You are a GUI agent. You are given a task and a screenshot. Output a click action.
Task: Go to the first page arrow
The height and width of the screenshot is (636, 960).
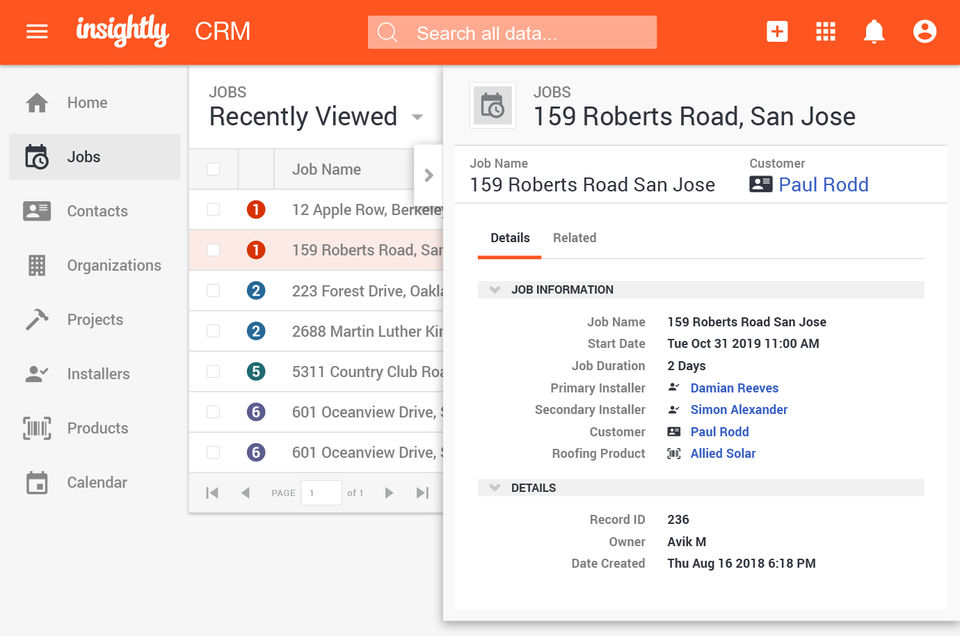(x=212, y=493)
